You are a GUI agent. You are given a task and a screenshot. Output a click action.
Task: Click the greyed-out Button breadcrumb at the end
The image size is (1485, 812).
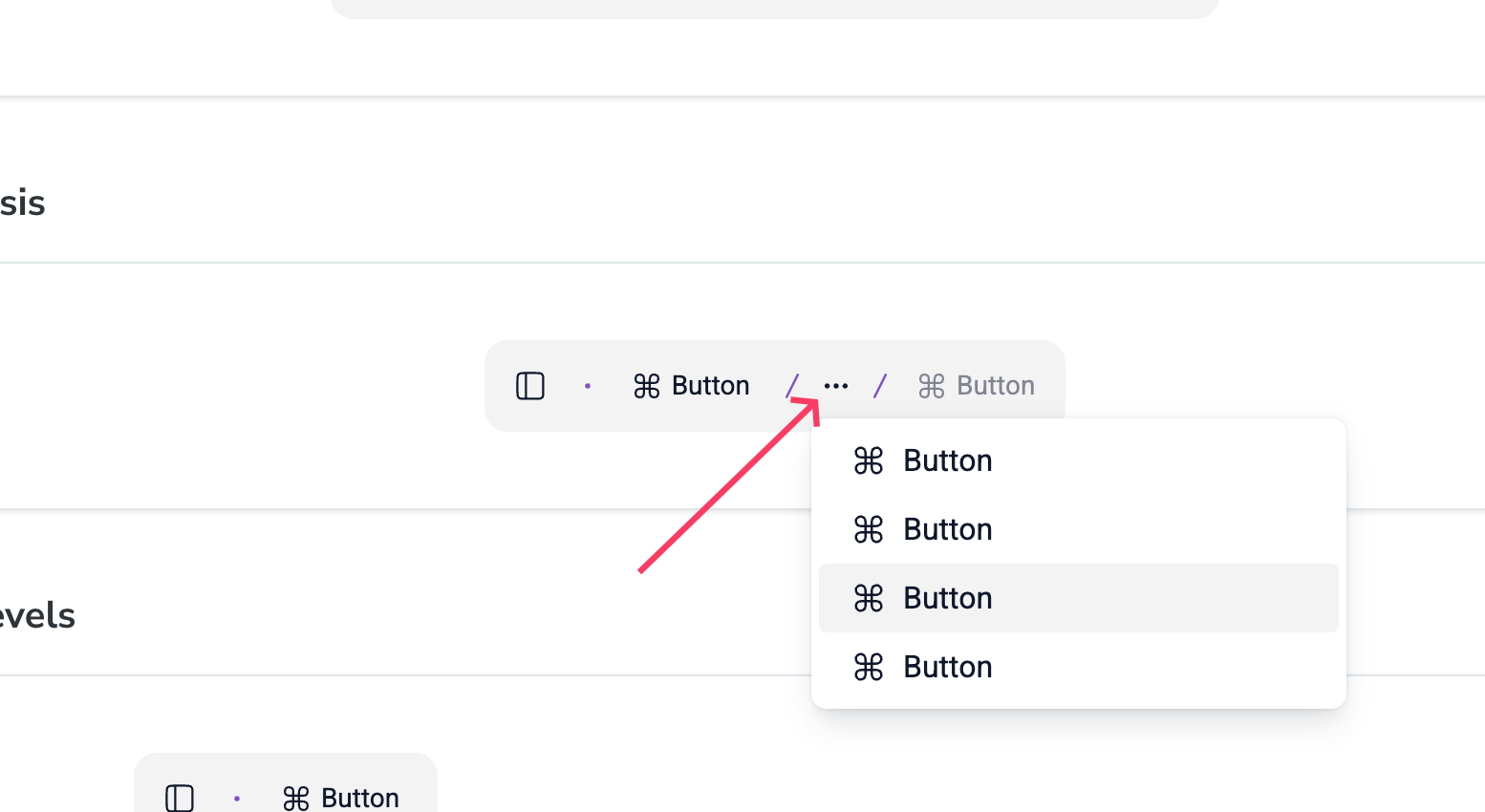click(996, 386)
